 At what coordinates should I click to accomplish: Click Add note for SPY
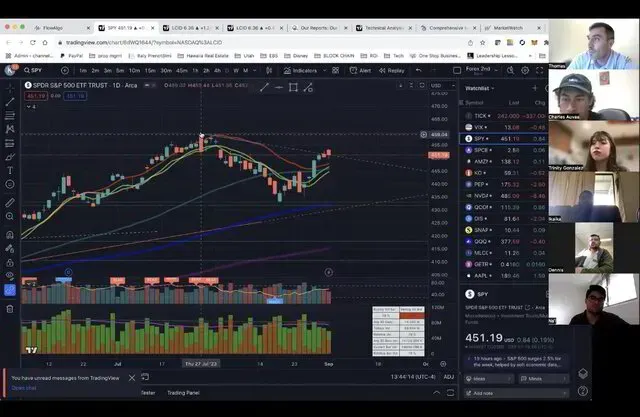coord(517,393)
